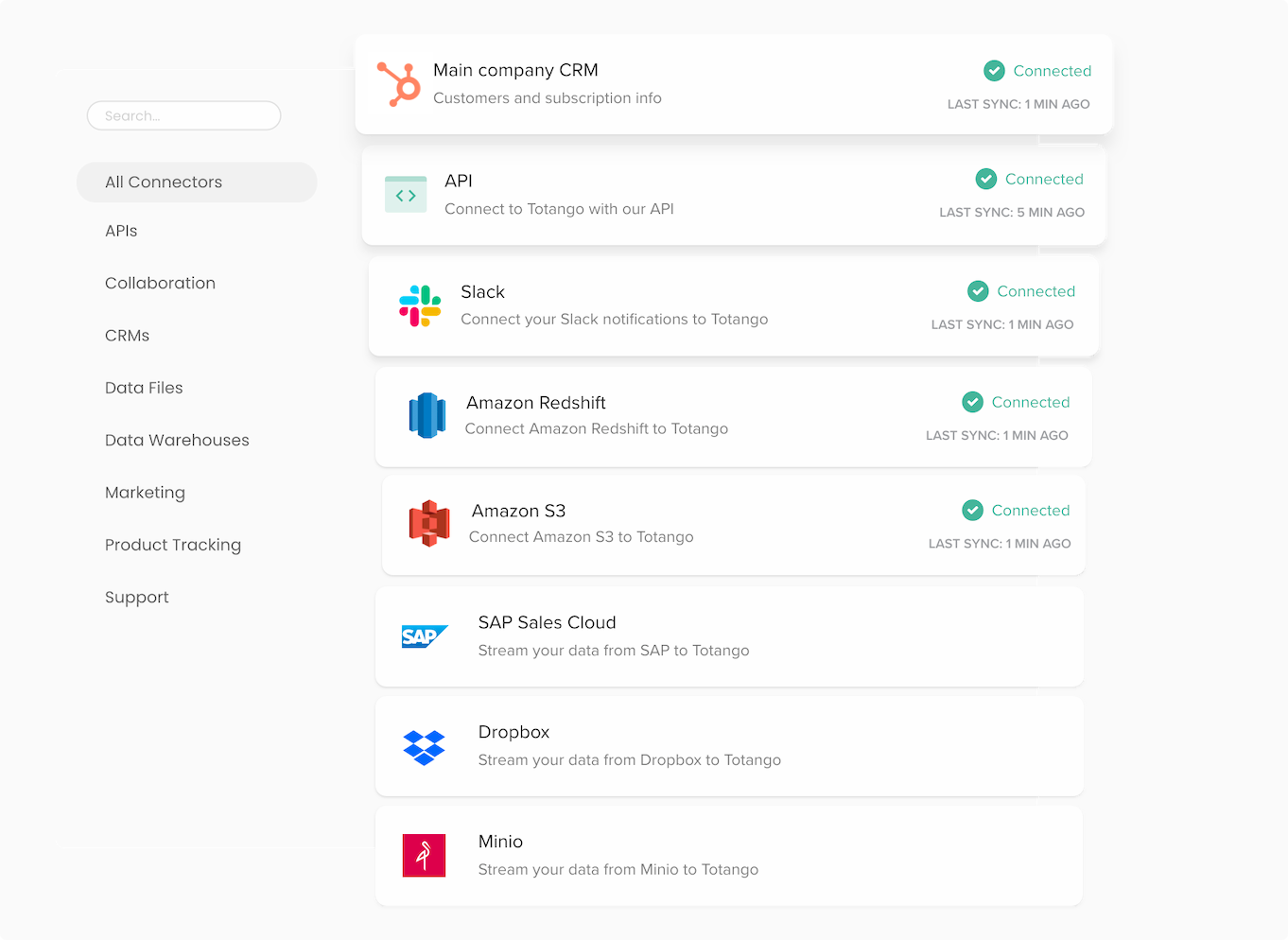
Task: Focus the connectors Search field
Action: click(x=184, y=115)
